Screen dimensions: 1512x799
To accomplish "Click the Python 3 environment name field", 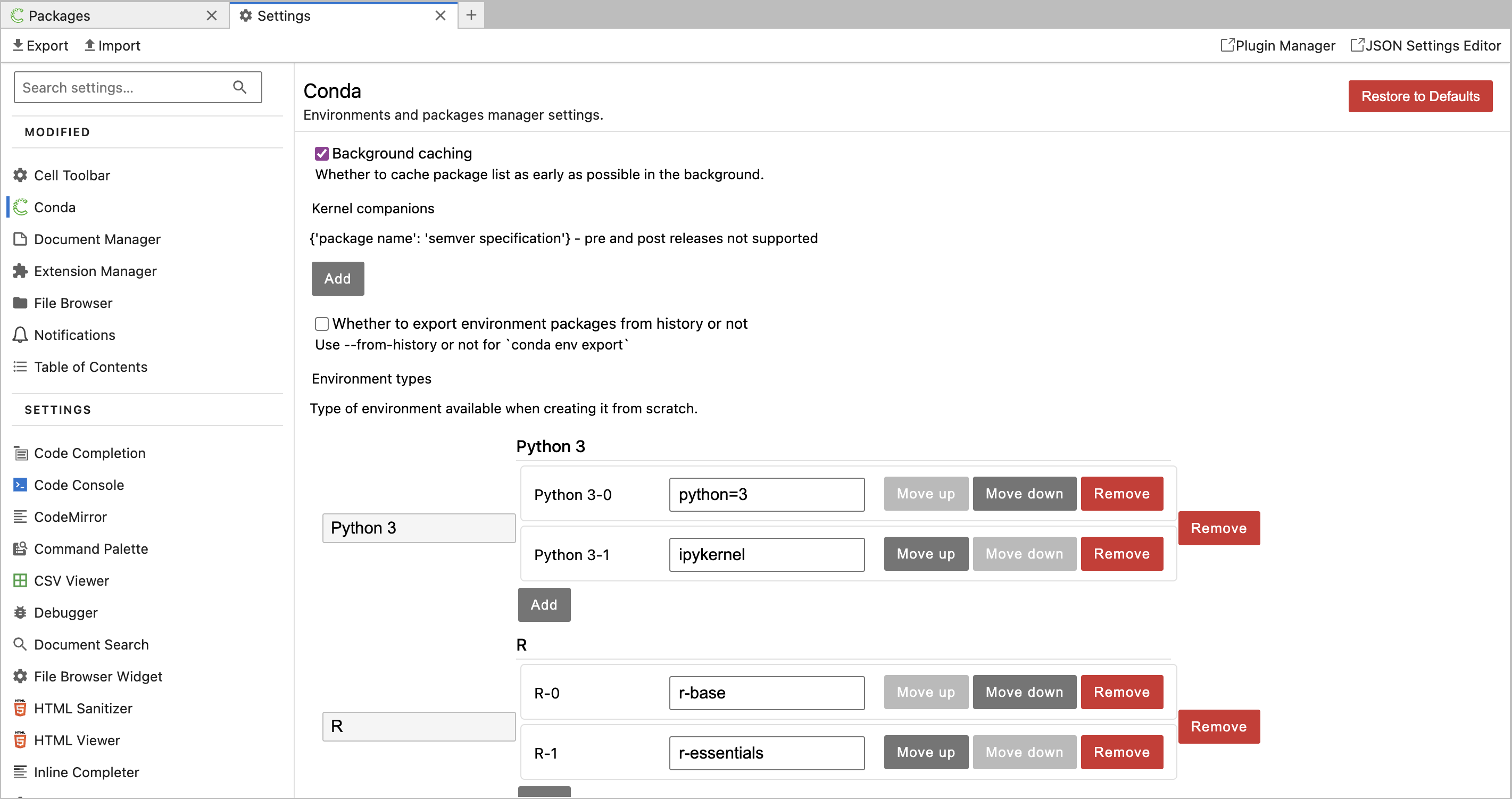I will [x=419, y=528].
